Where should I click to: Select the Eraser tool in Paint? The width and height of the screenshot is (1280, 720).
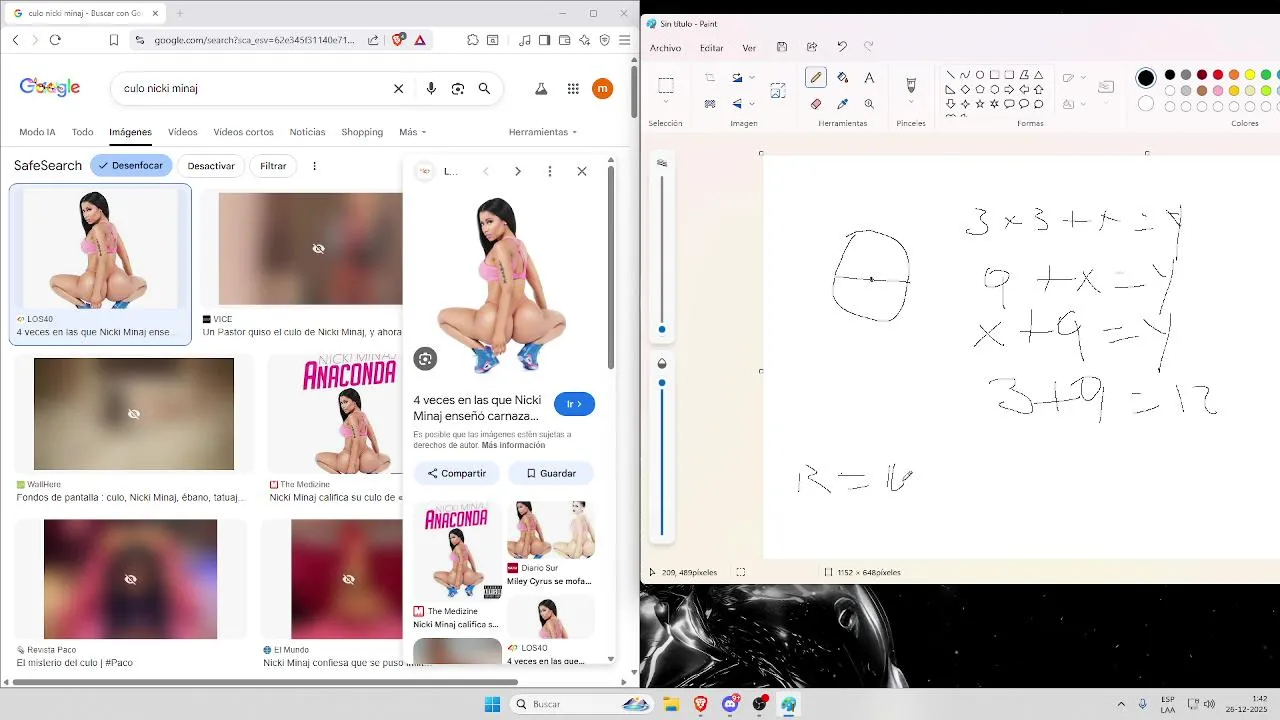click(816, 103)
